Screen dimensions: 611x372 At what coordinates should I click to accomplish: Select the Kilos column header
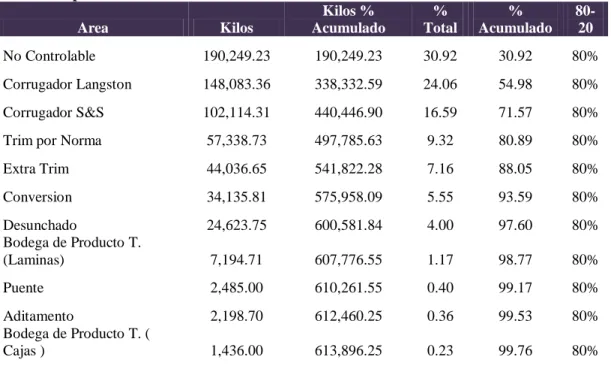point(237,28)
